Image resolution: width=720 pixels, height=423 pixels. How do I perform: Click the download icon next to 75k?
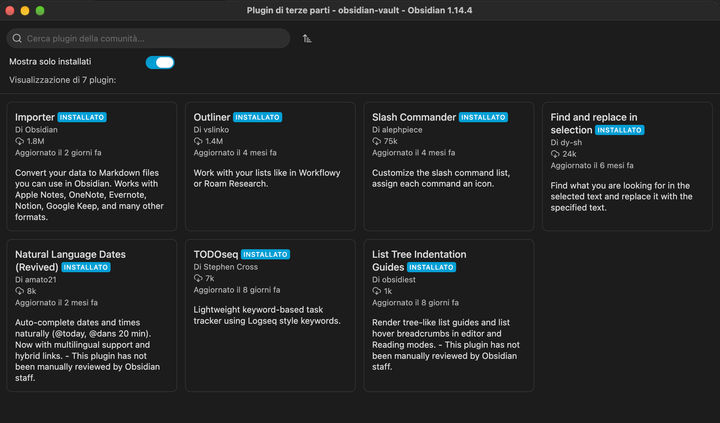click(377, 141)
